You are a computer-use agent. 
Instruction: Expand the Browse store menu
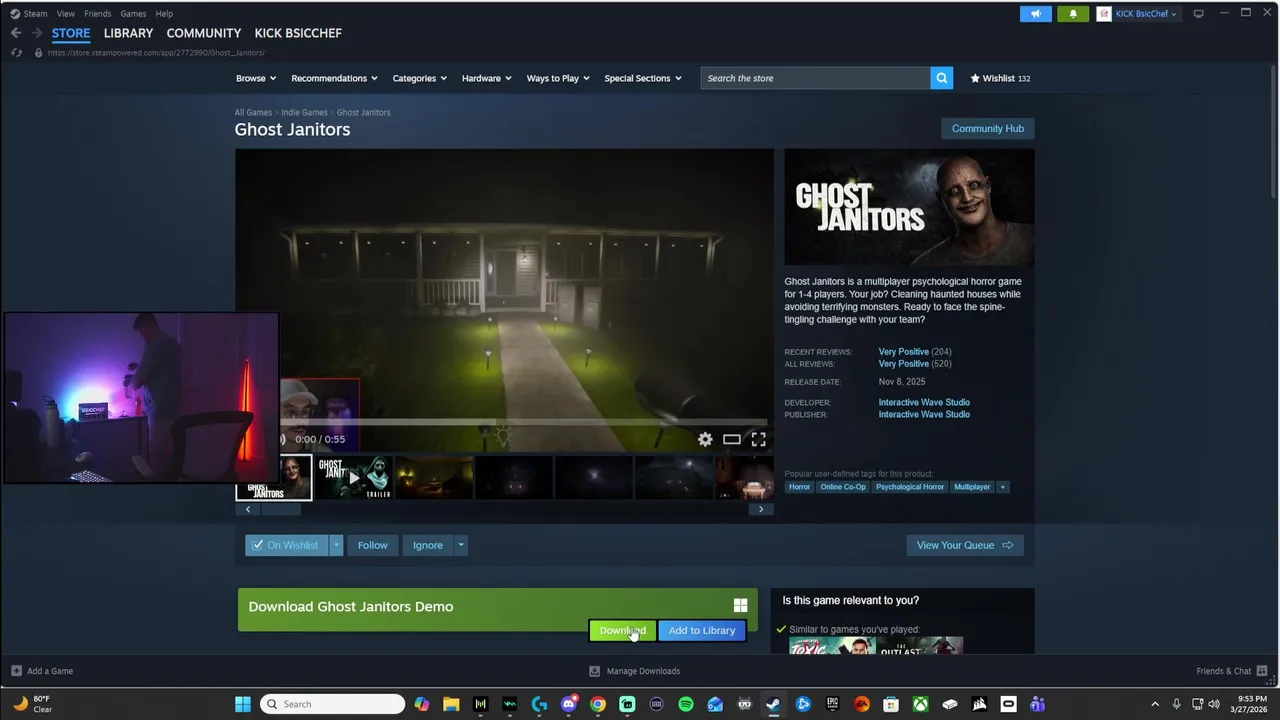coord(256,78)
